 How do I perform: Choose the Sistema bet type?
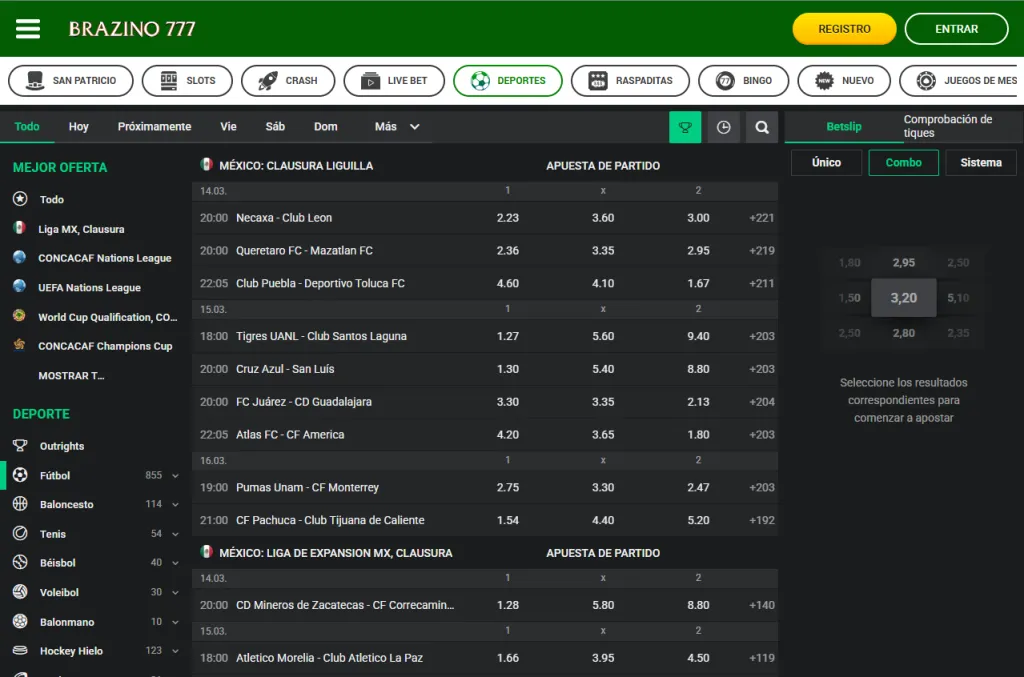[x=980, y=163]
